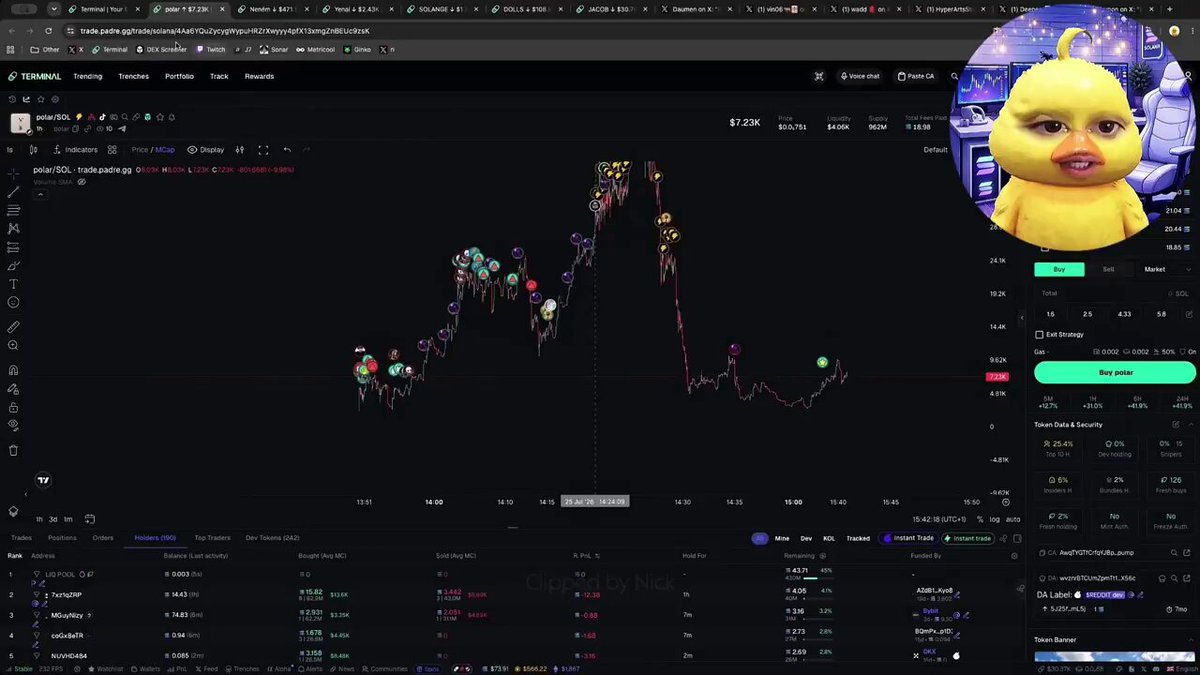Collapse the chart indicator legend chevron
The image size is (1200, 675).
coord(40,194)
